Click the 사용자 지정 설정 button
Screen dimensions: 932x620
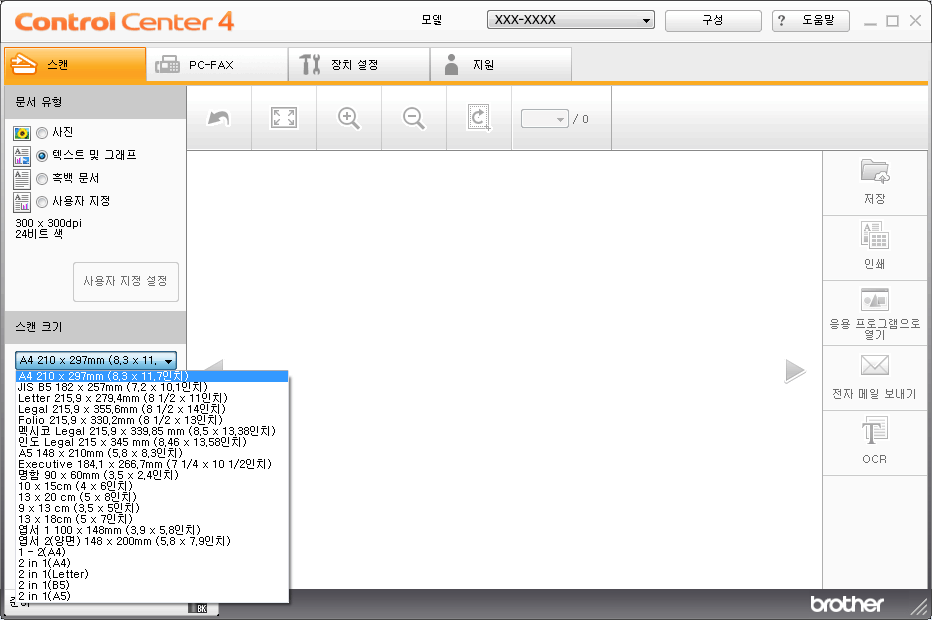click(x=126, y=281)
